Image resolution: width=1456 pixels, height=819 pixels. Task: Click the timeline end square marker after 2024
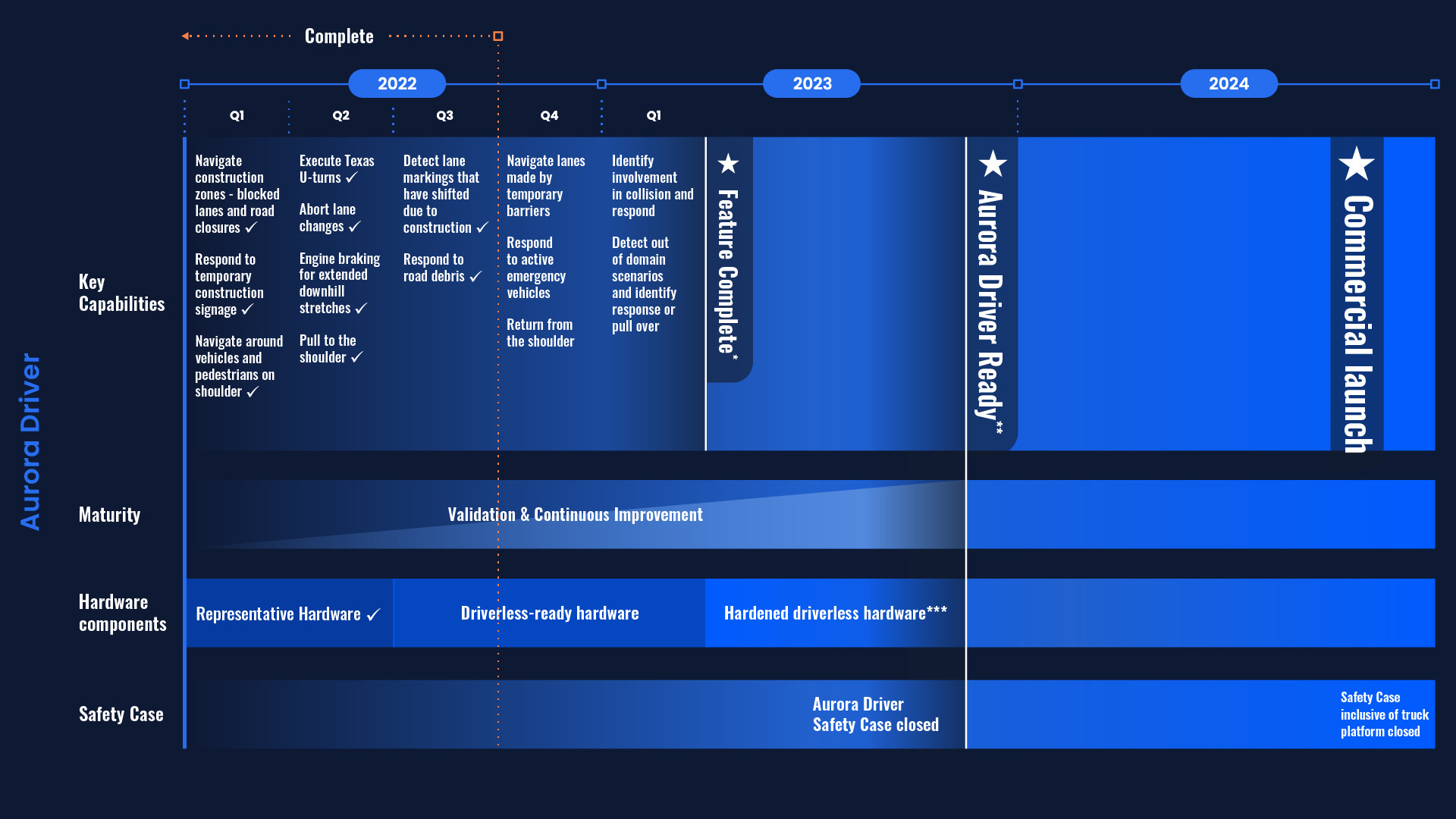(1435, 84)
